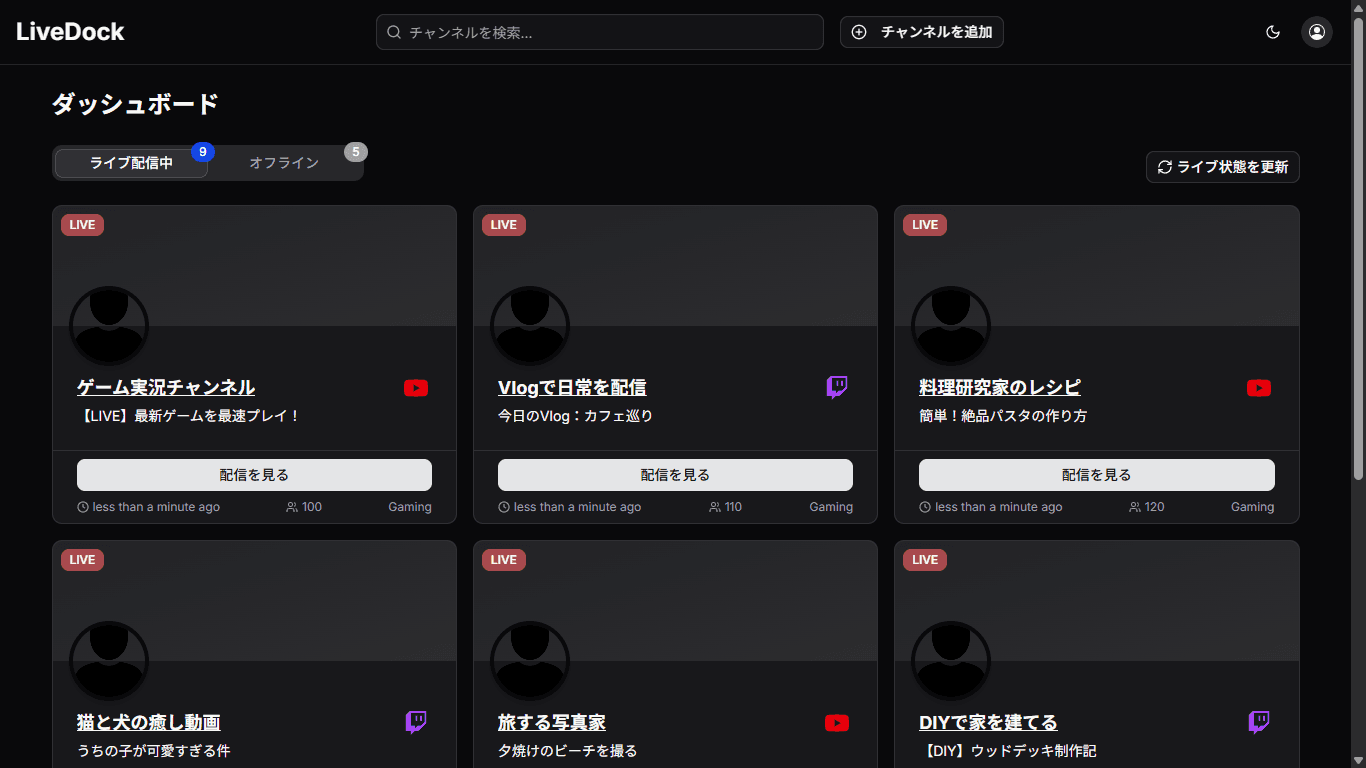
Task: Click YouTube icon on 料理研究家のレシピ card
Action: (1259, 388)
